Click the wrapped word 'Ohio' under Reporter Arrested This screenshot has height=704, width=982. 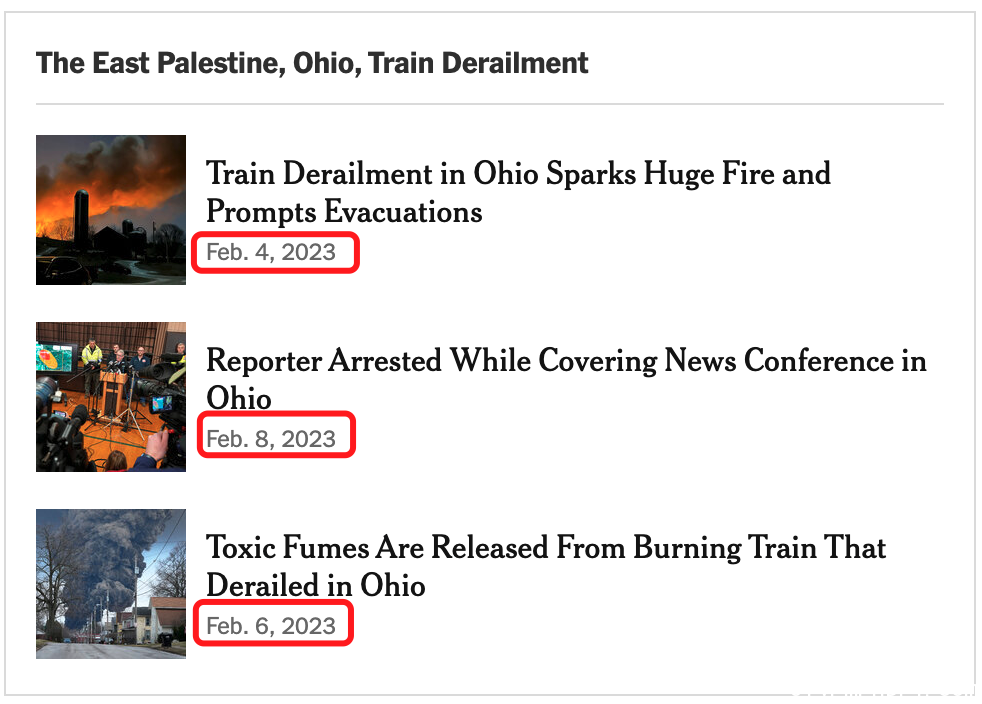pyautogui.click(x=239, y=398)
